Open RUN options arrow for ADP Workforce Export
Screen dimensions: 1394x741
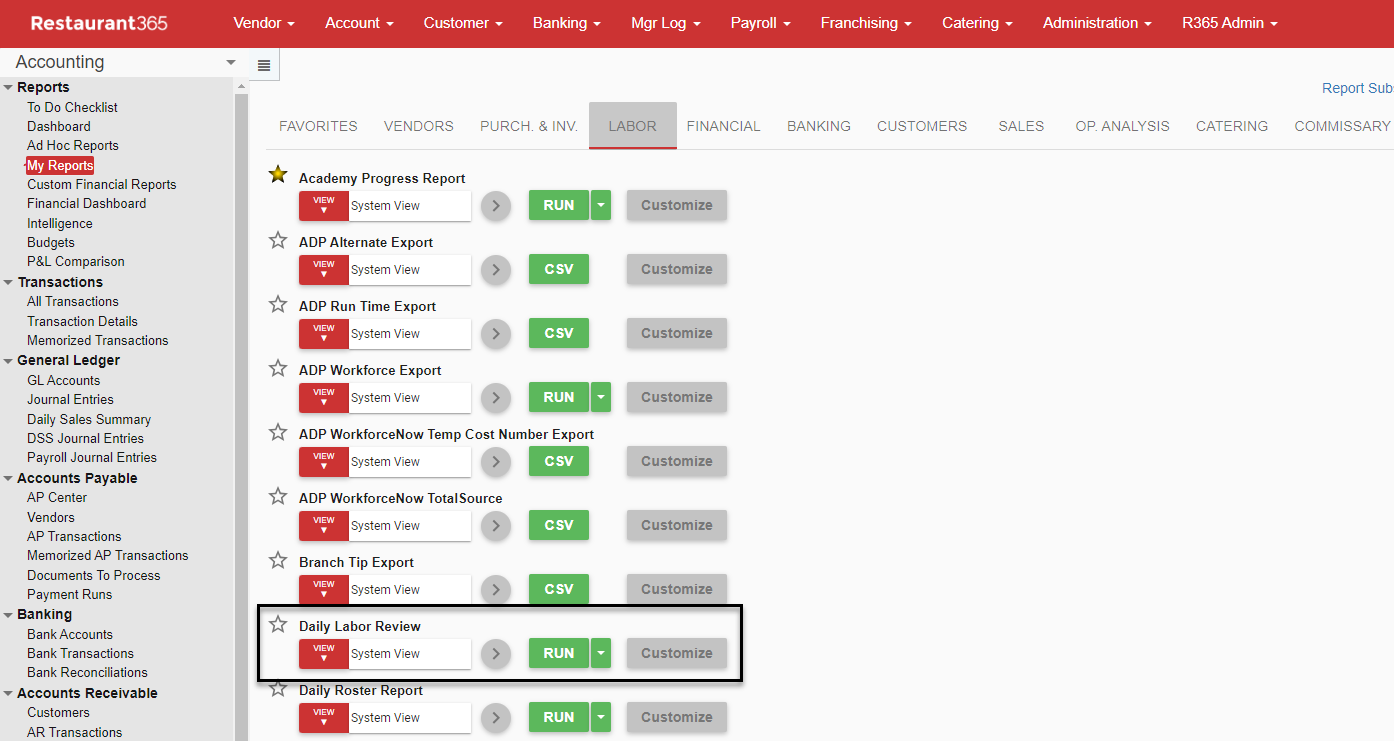601,397
